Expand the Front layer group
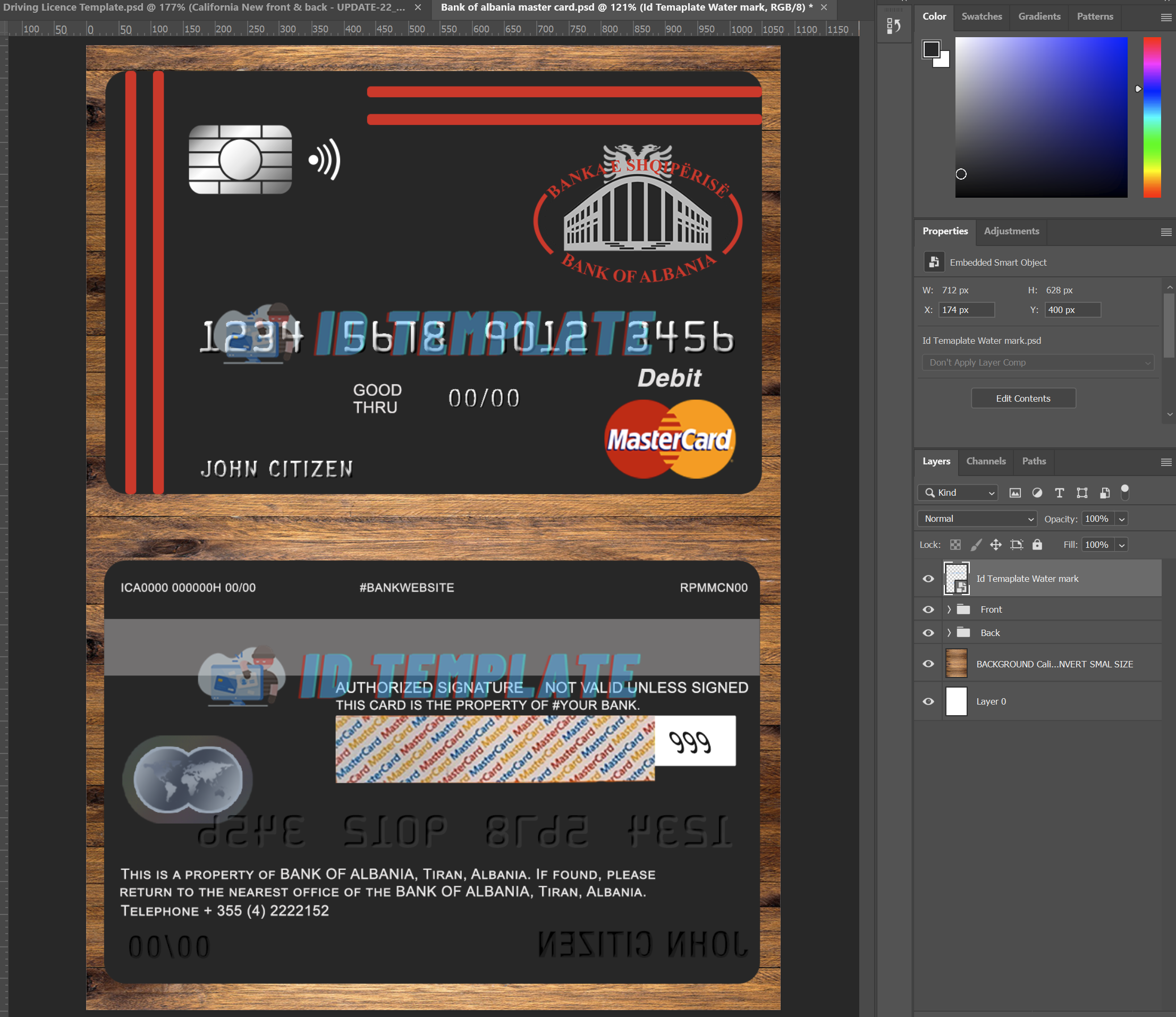 949,609
